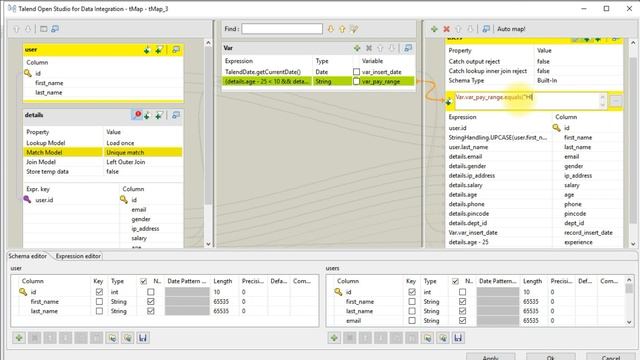Export the users schema icon

click(442, 338)
